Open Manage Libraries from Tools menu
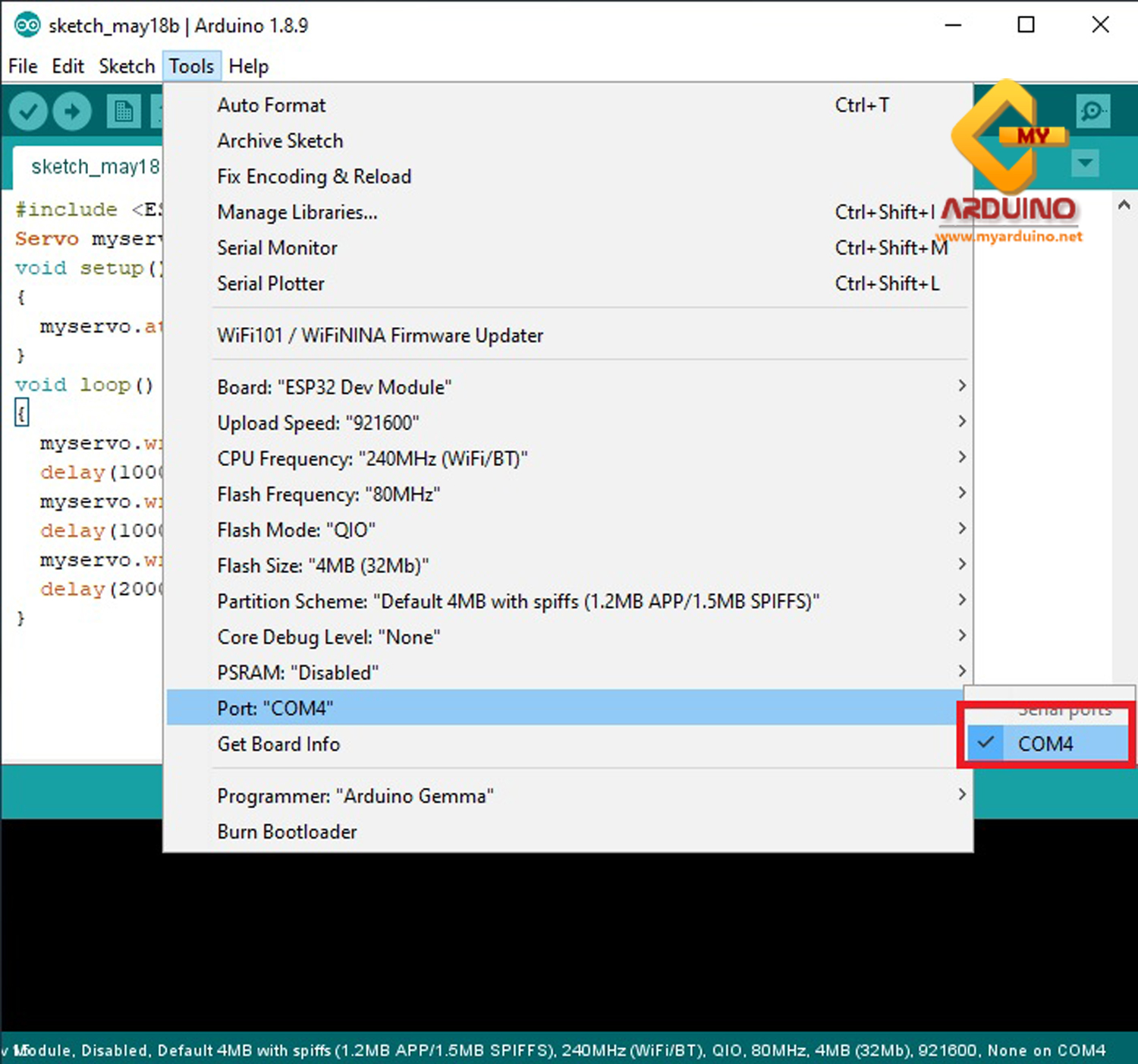 [x=297, y=212]
